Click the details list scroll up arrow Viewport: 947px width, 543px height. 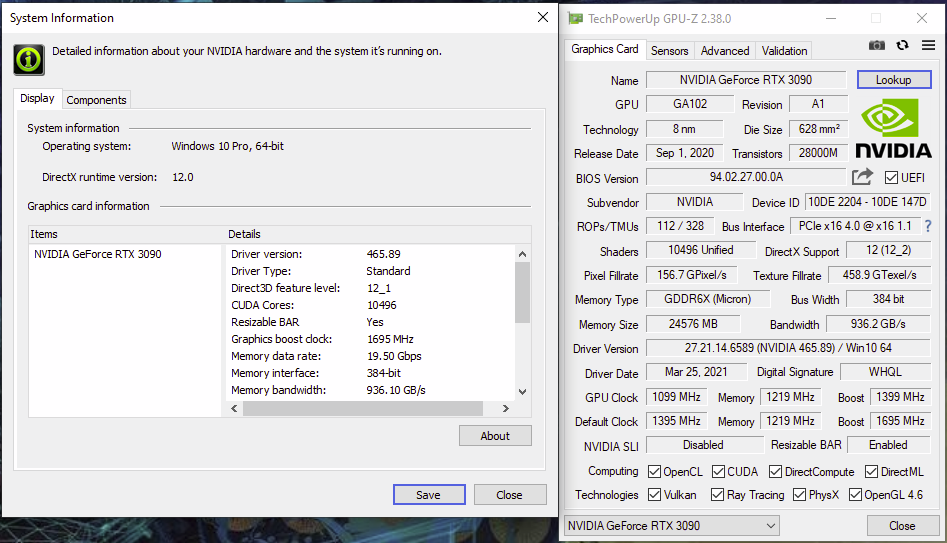tap(522, 254)
